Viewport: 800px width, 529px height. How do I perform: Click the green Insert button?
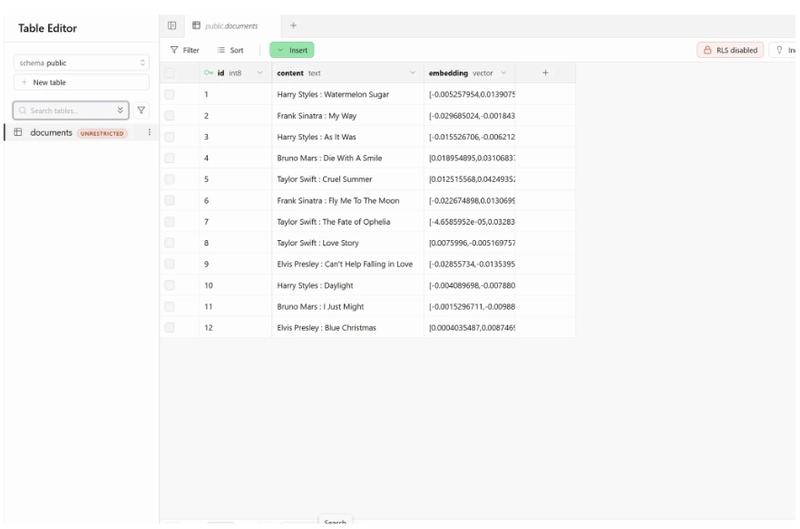(x=292, y=50)
